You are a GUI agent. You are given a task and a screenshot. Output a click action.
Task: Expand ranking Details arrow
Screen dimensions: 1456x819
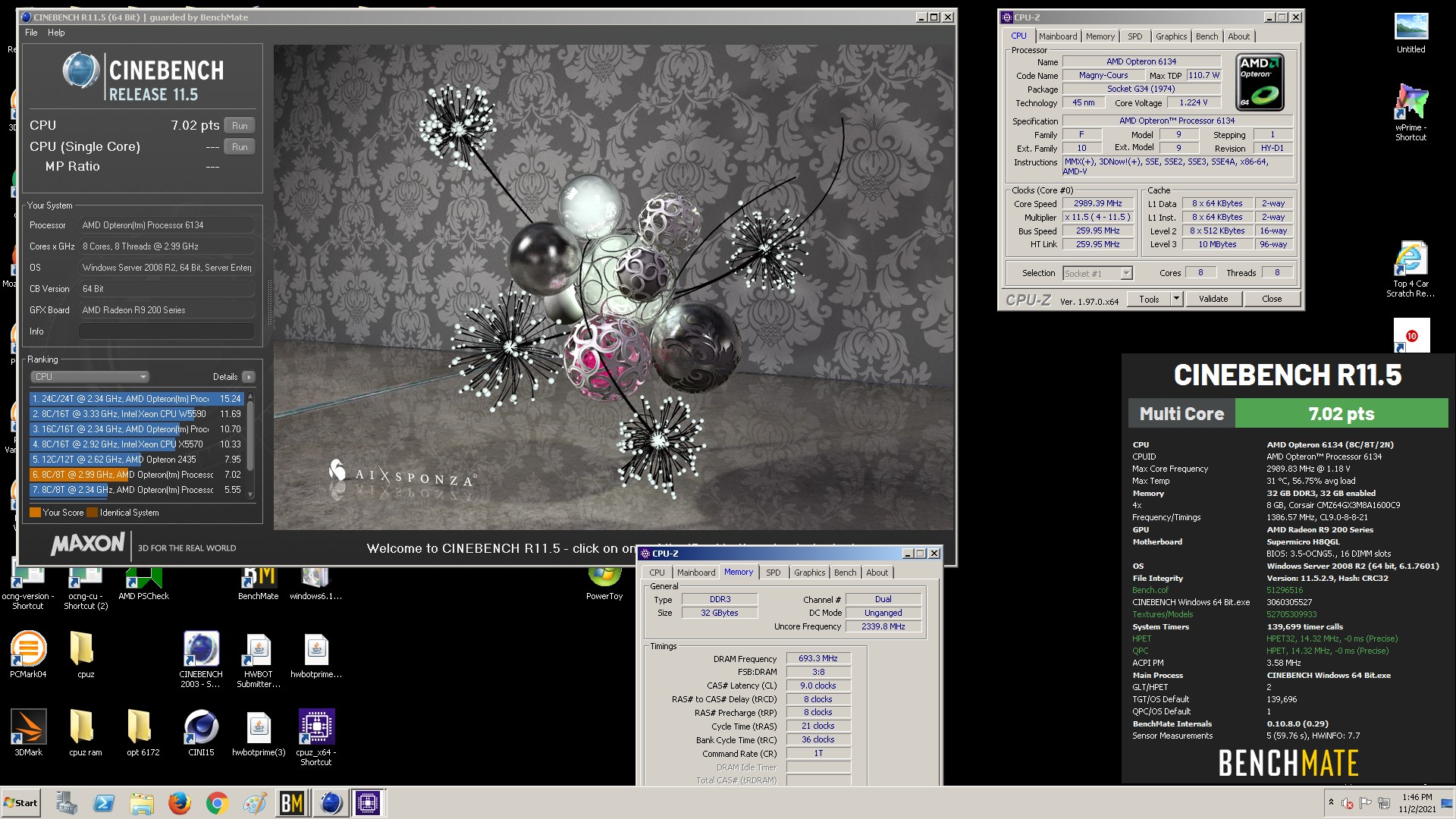click(x=249, y=377)
